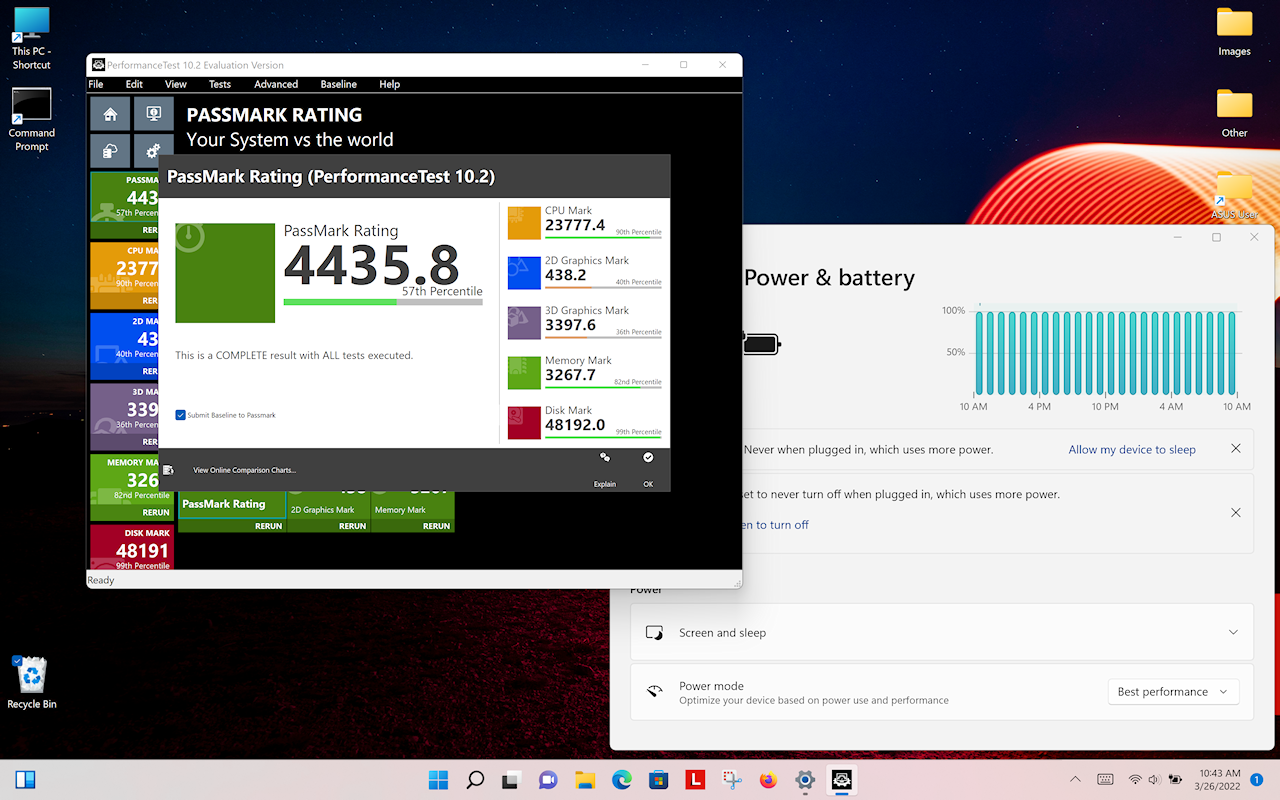Screen dimensions: 1280x800
Task: Open the View menu
Action: click(176, 84)
